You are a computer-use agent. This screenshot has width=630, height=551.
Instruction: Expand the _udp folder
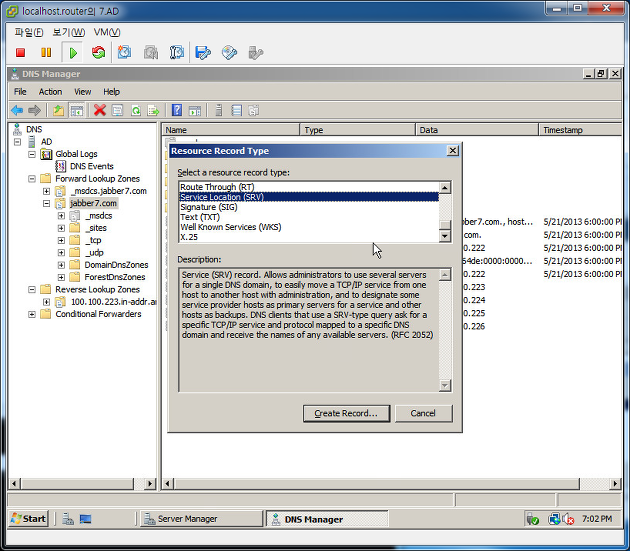click(61, 253)
